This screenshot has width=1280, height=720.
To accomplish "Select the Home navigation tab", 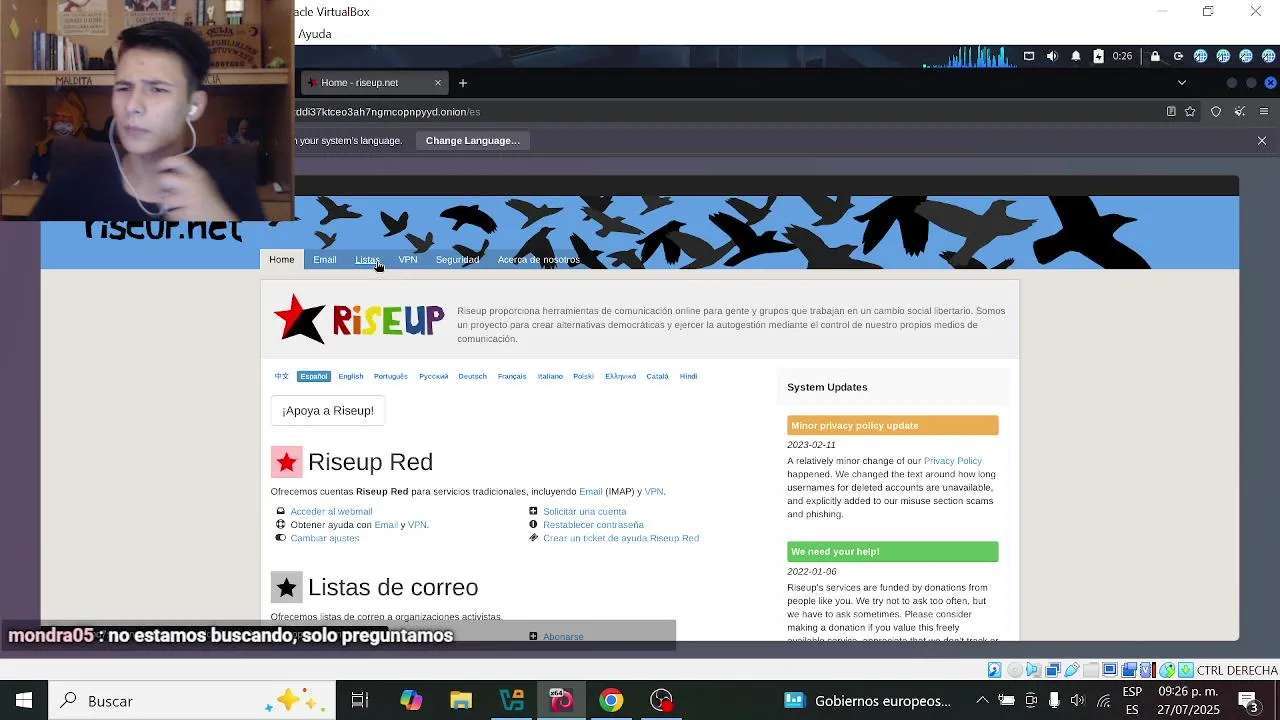I will (282, 260).
